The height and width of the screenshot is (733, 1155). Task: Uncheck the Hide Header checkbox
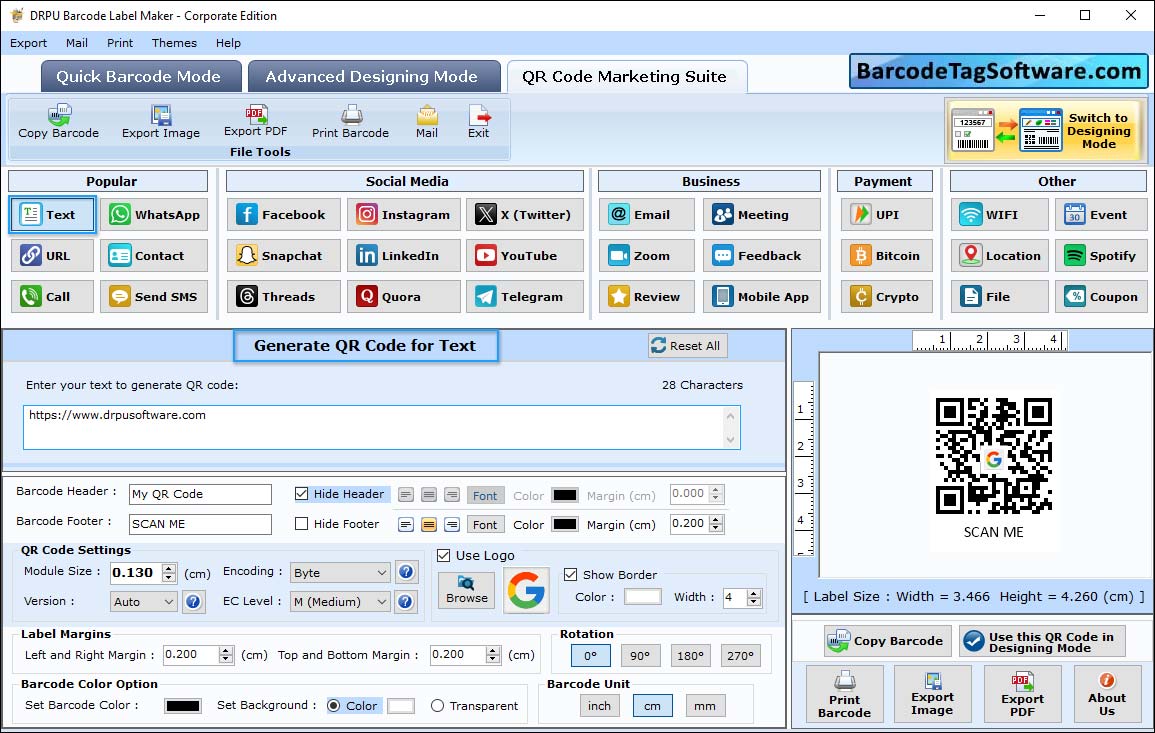click(x=301, y=494)
